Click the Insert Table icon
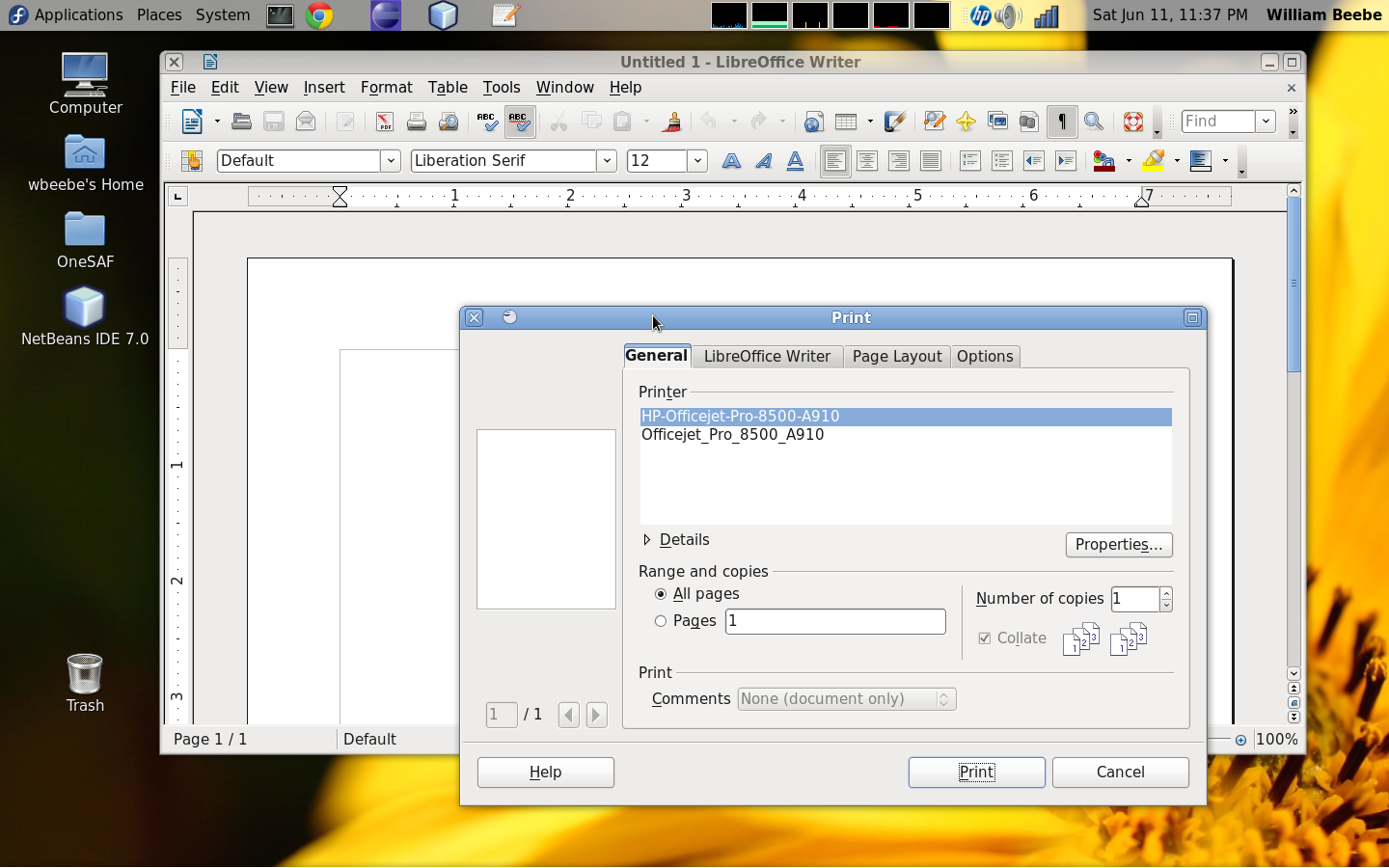The image size is (1389, 868). point(846,122)
